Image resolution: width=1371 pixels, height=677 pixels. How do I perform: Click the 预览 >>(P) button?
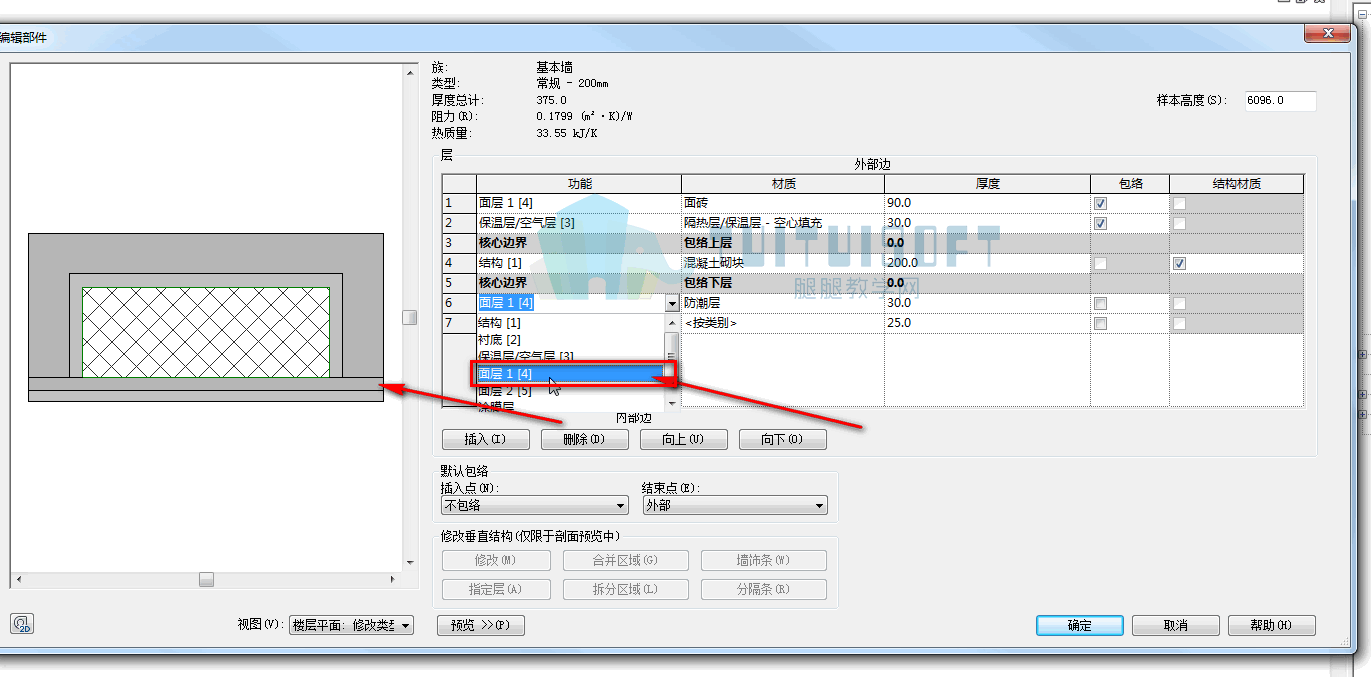tap(481, 625)
